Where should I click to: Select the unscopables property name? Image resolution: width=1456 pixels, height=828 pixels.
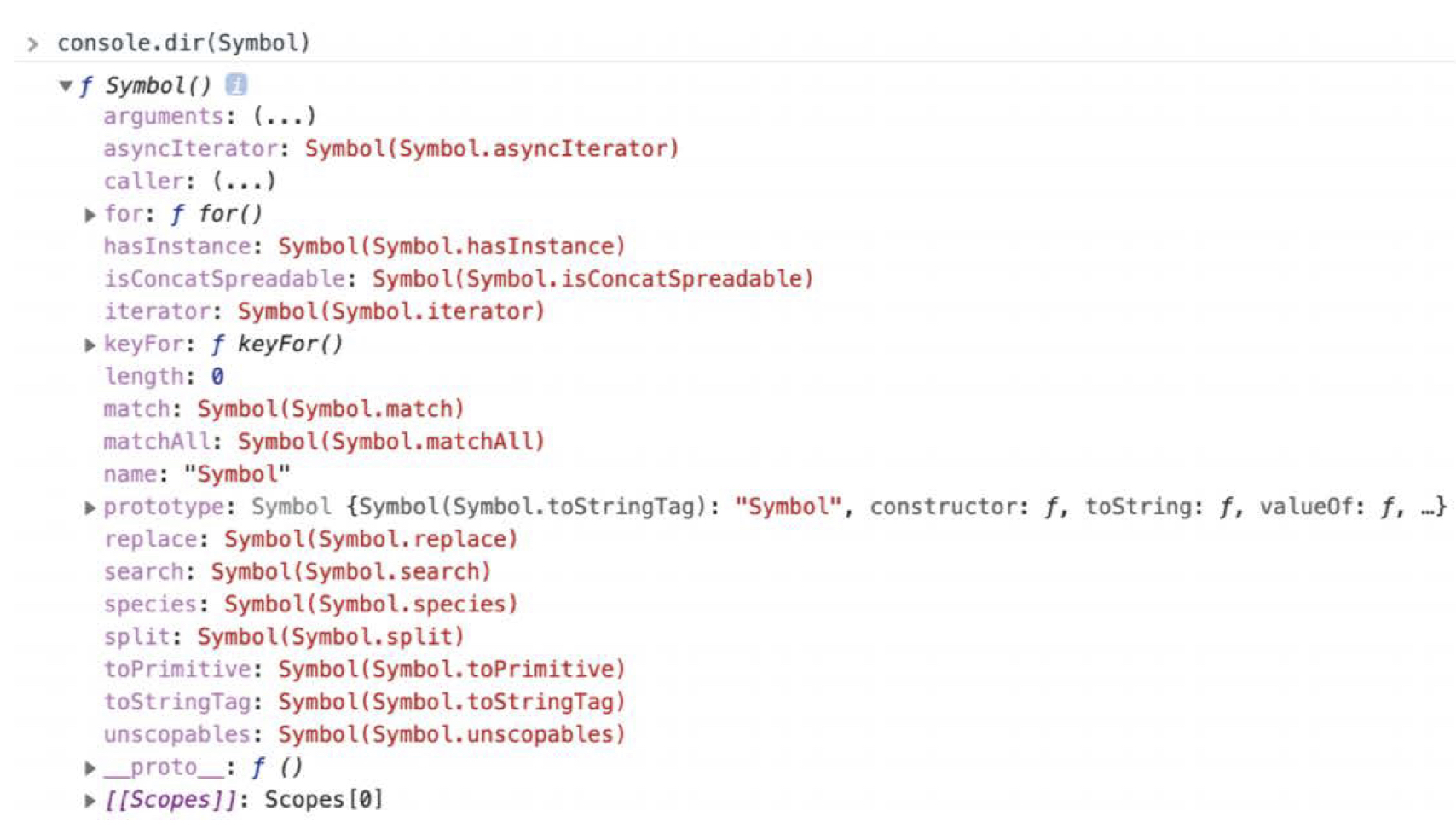pos(177,735)
